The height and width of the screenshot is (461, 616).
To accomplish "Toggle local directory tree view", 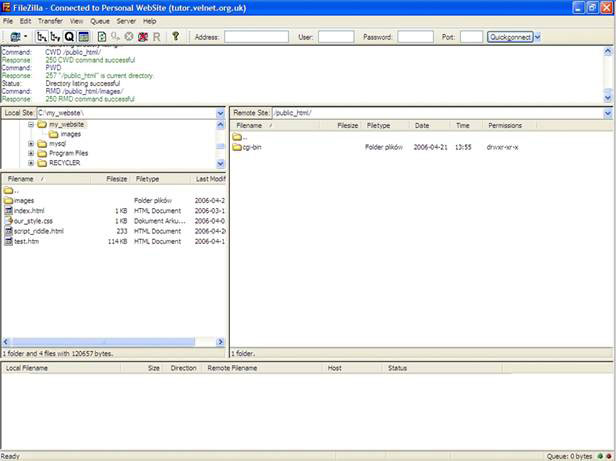I will coord(41,37).
